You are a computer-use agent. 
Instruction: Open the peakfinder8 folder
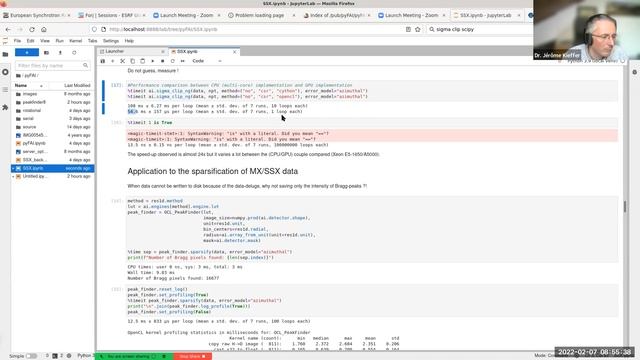click(x=52, y=102)
